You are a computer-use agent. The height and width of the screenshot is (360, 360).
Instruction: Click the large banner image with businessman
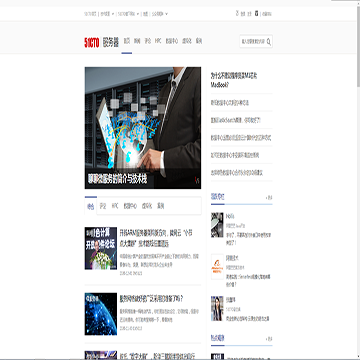143,128
